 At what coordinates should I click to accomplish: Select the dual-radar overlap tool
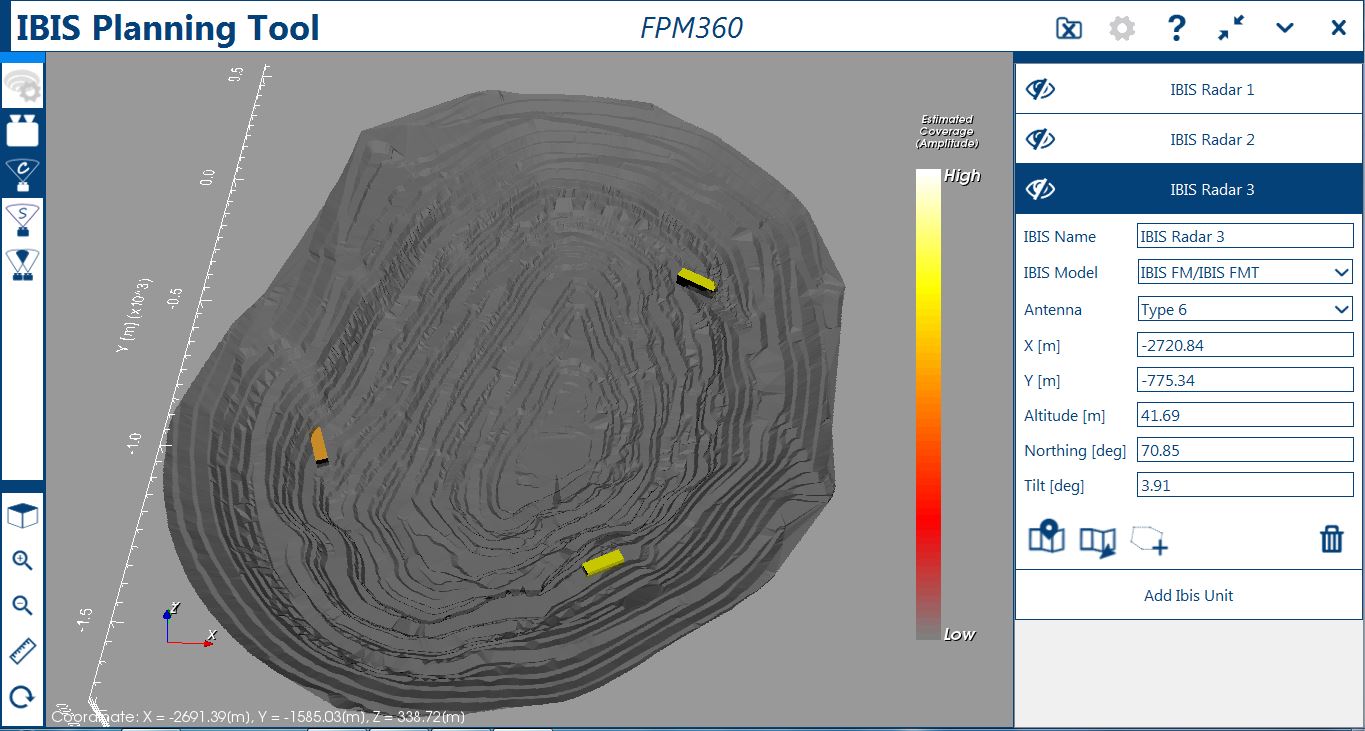pos(22,264)
